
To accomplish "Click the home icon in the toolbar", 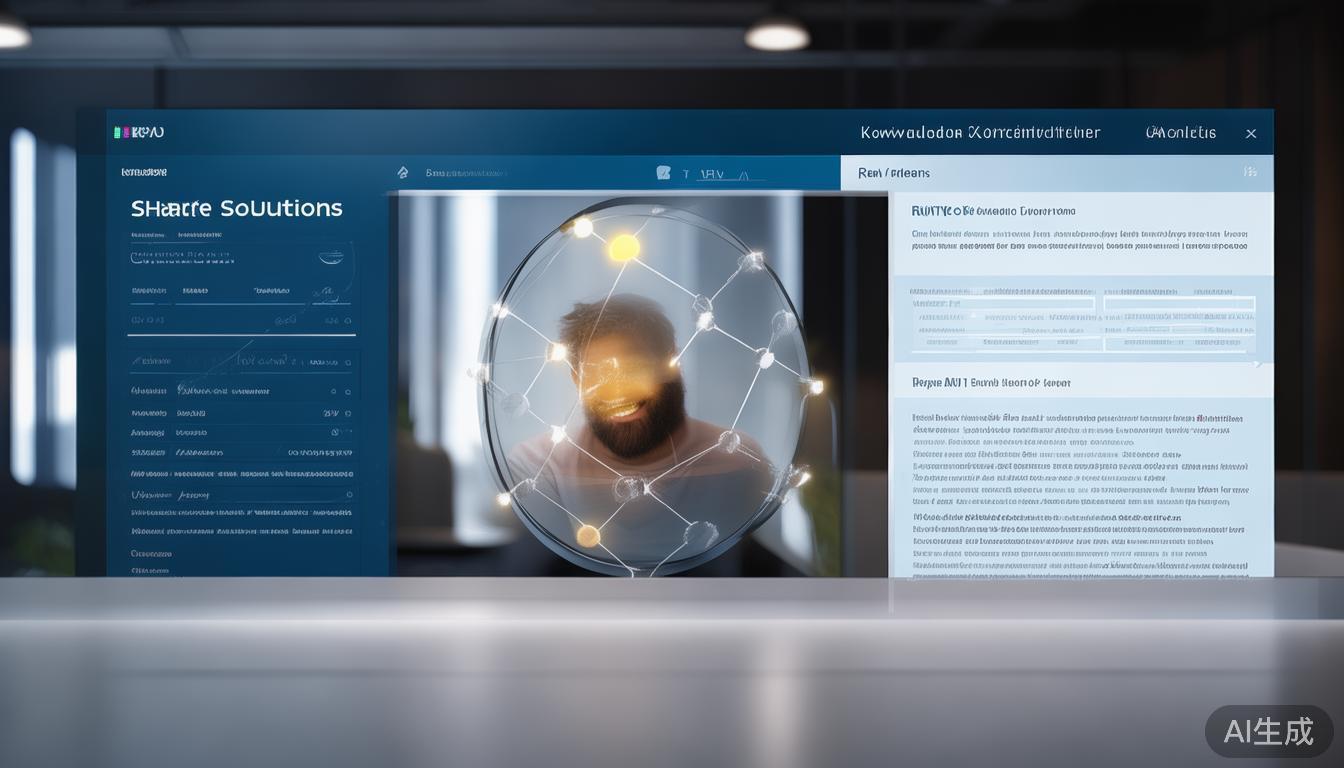I will 403,173.
